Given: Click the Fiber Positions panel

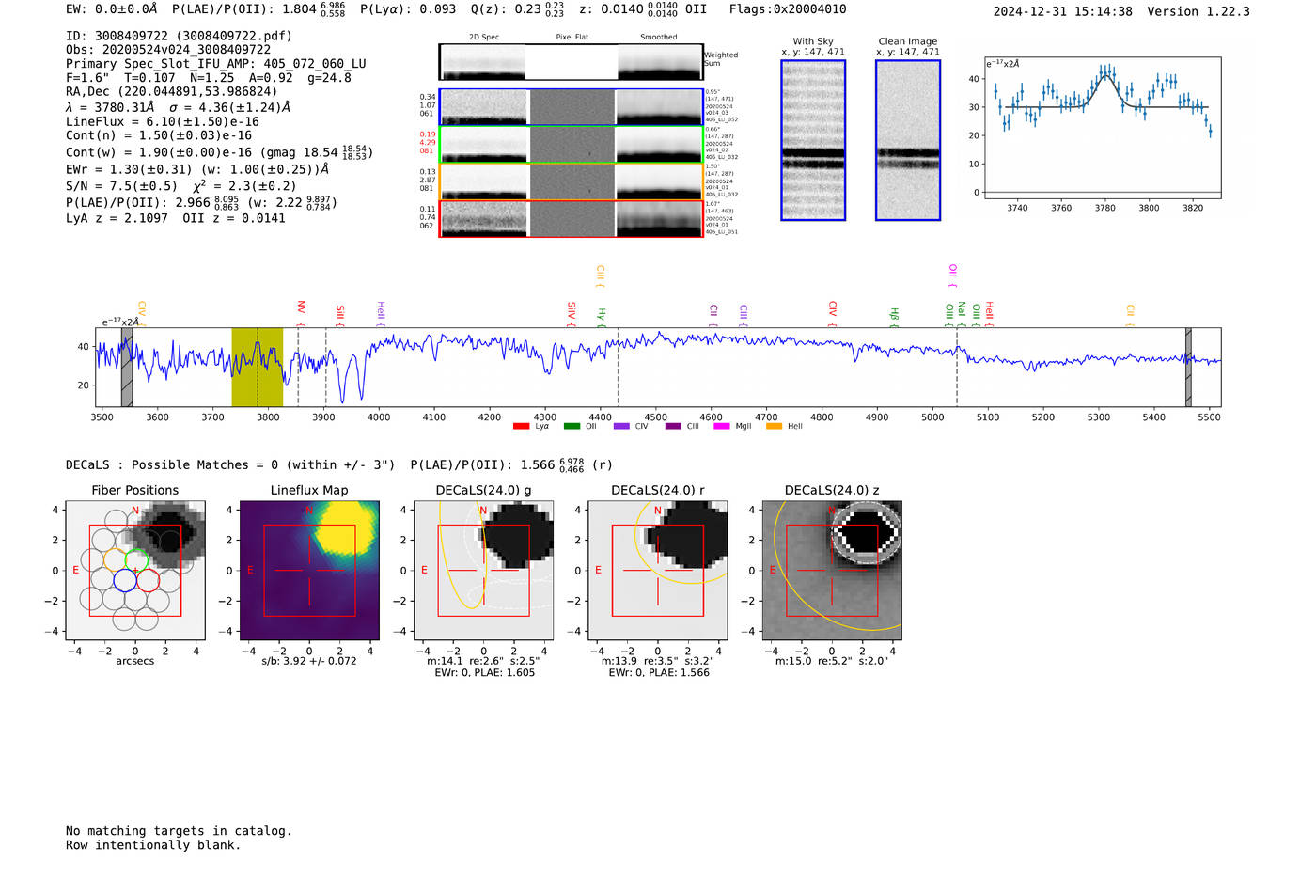Looking at the screenshot, I should (x=135, y=571).
